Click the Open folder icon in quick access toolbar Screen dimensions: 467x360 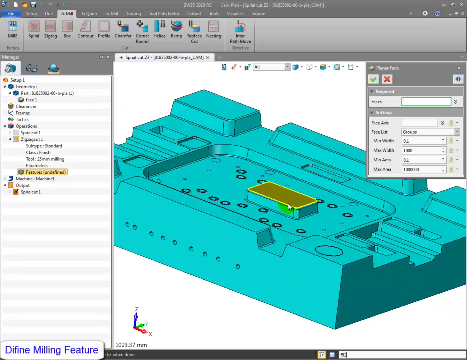(x=25, y=5)
